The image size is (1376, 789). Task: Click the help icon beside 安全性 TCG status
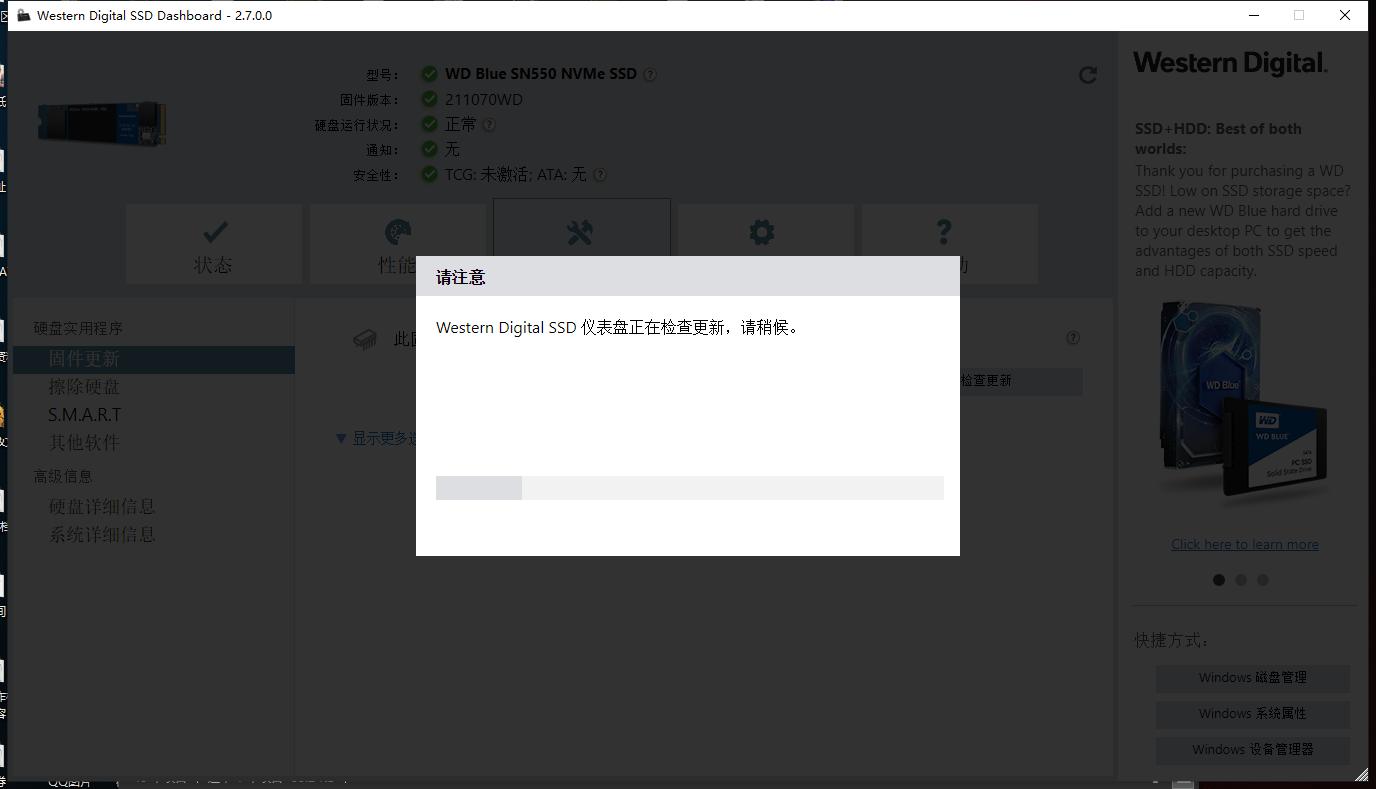click(599, 174)
